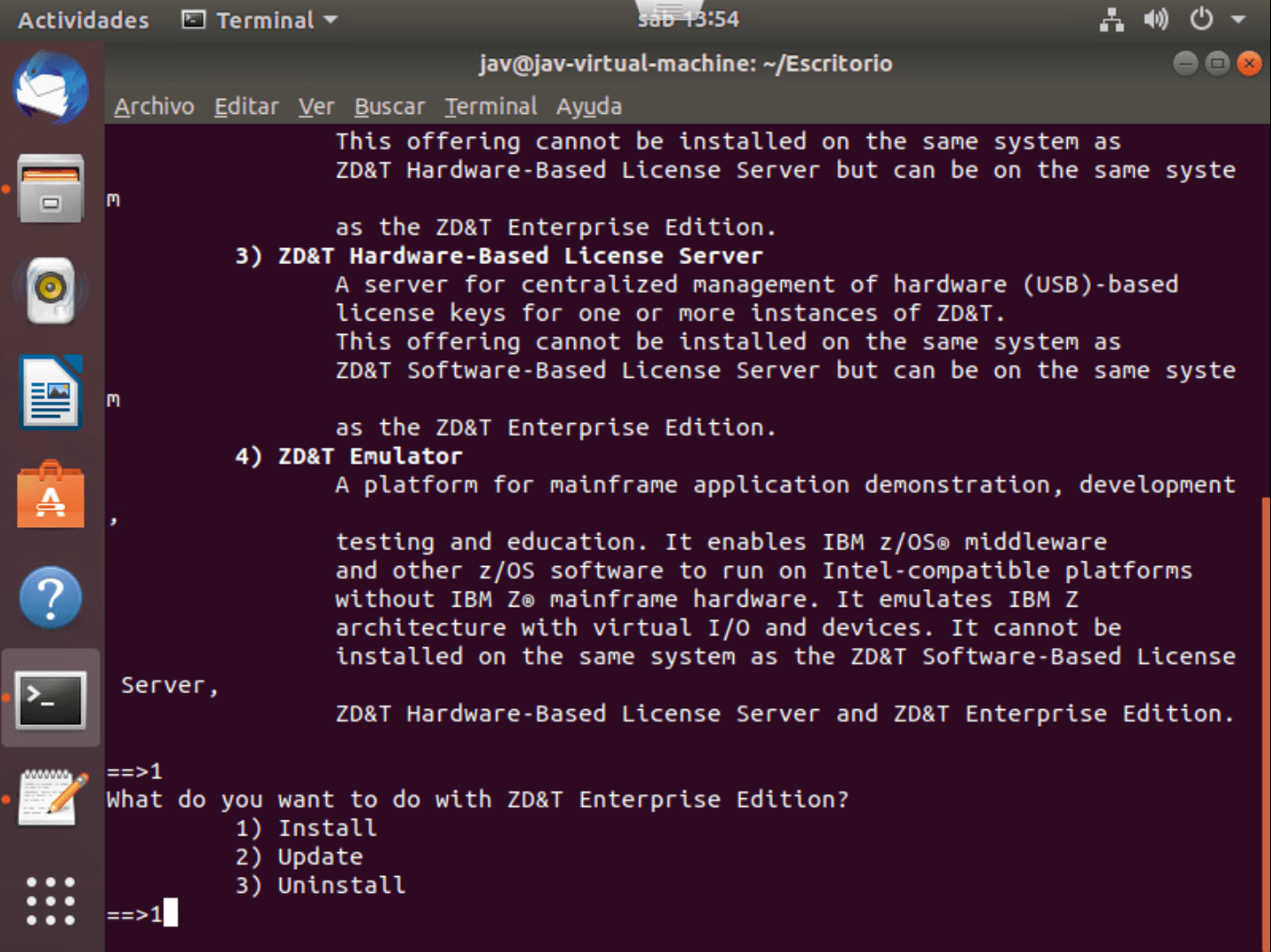This screenshot has width=1271, height=952.
Task: Click the Help question mark icon
Action: pyautogui.click(x=50, y=598)
